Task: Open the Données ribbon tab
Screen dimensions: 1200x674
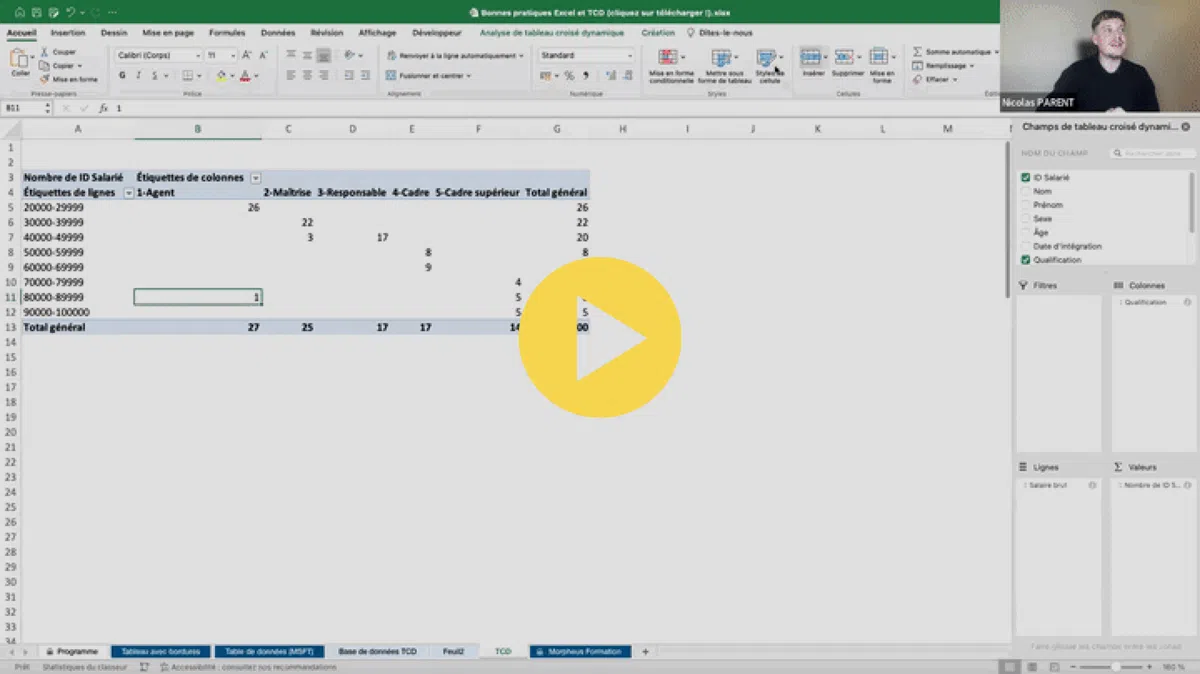Action: point(278,33)
